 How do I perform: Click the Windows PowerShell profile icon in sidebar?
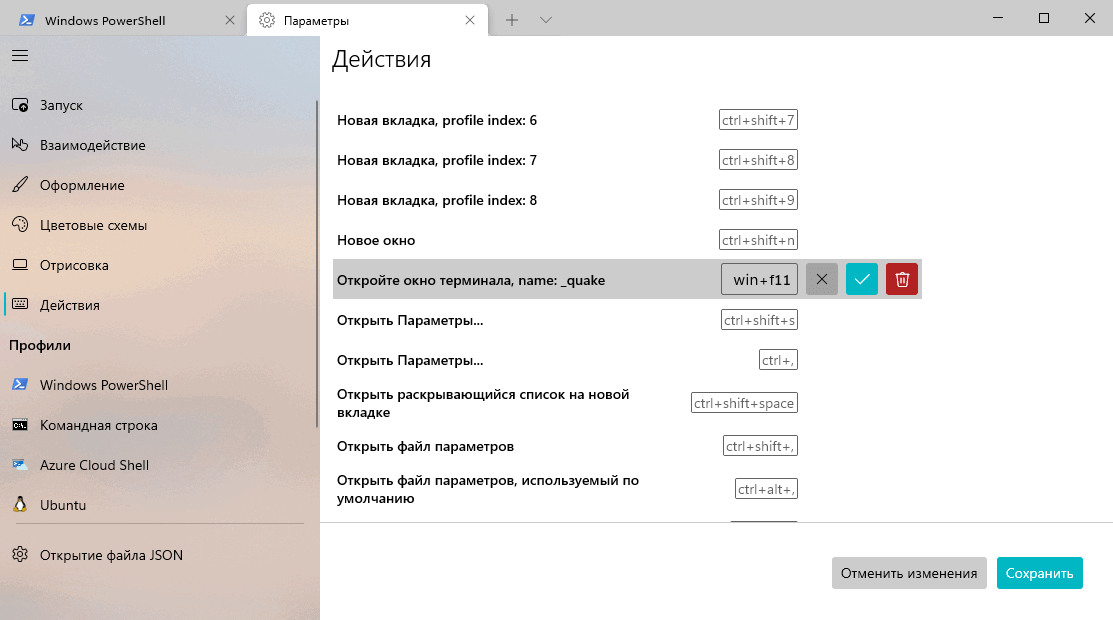coord(20,385)
